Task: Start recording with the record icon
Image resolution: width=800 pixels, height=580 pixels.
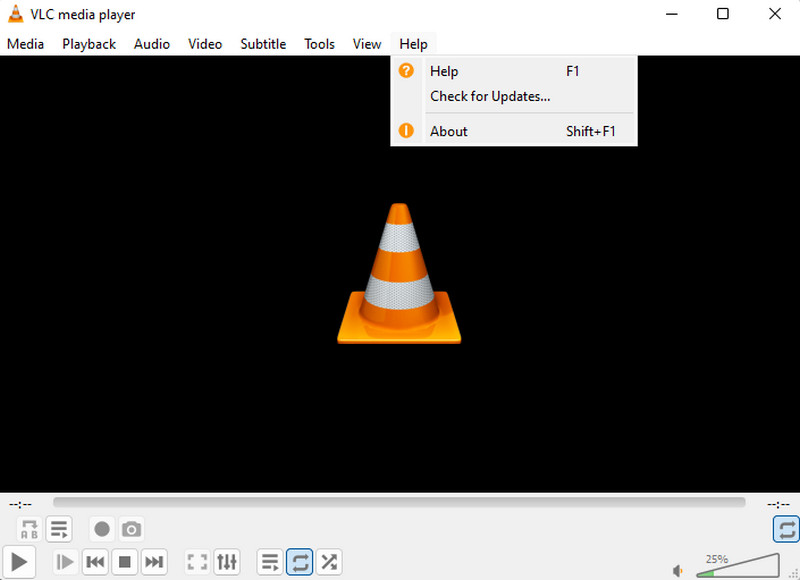Action: pyautogui.click(x=102, y=529)
